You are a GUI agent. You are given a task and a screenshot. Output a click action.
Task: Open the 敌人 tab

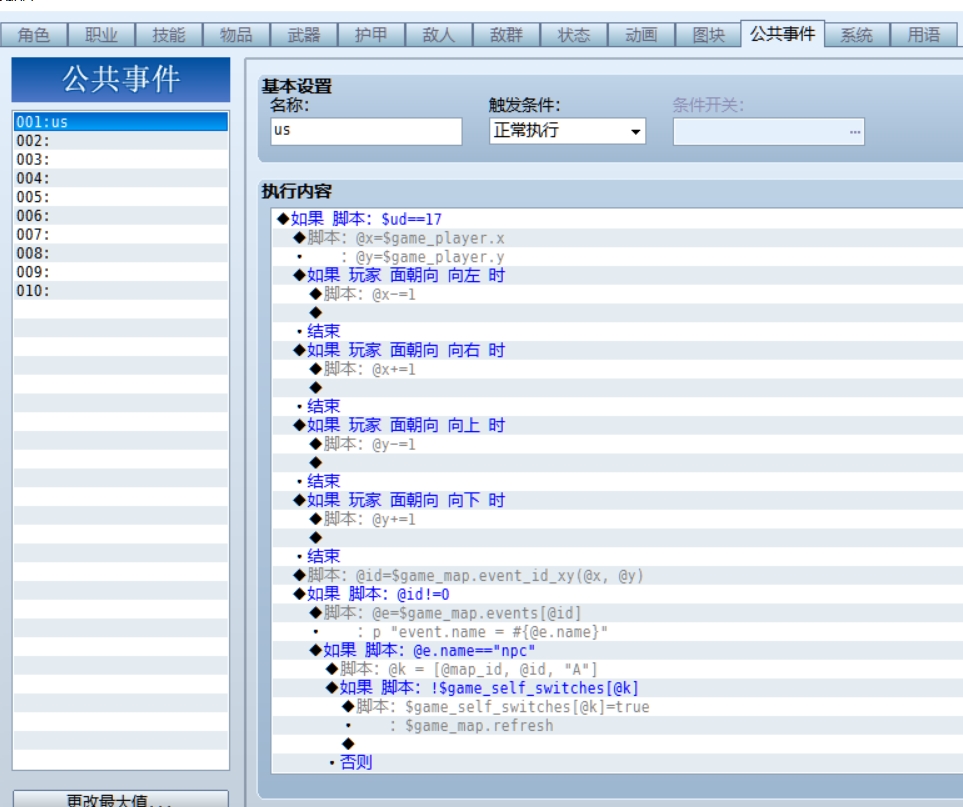(439, 35)
